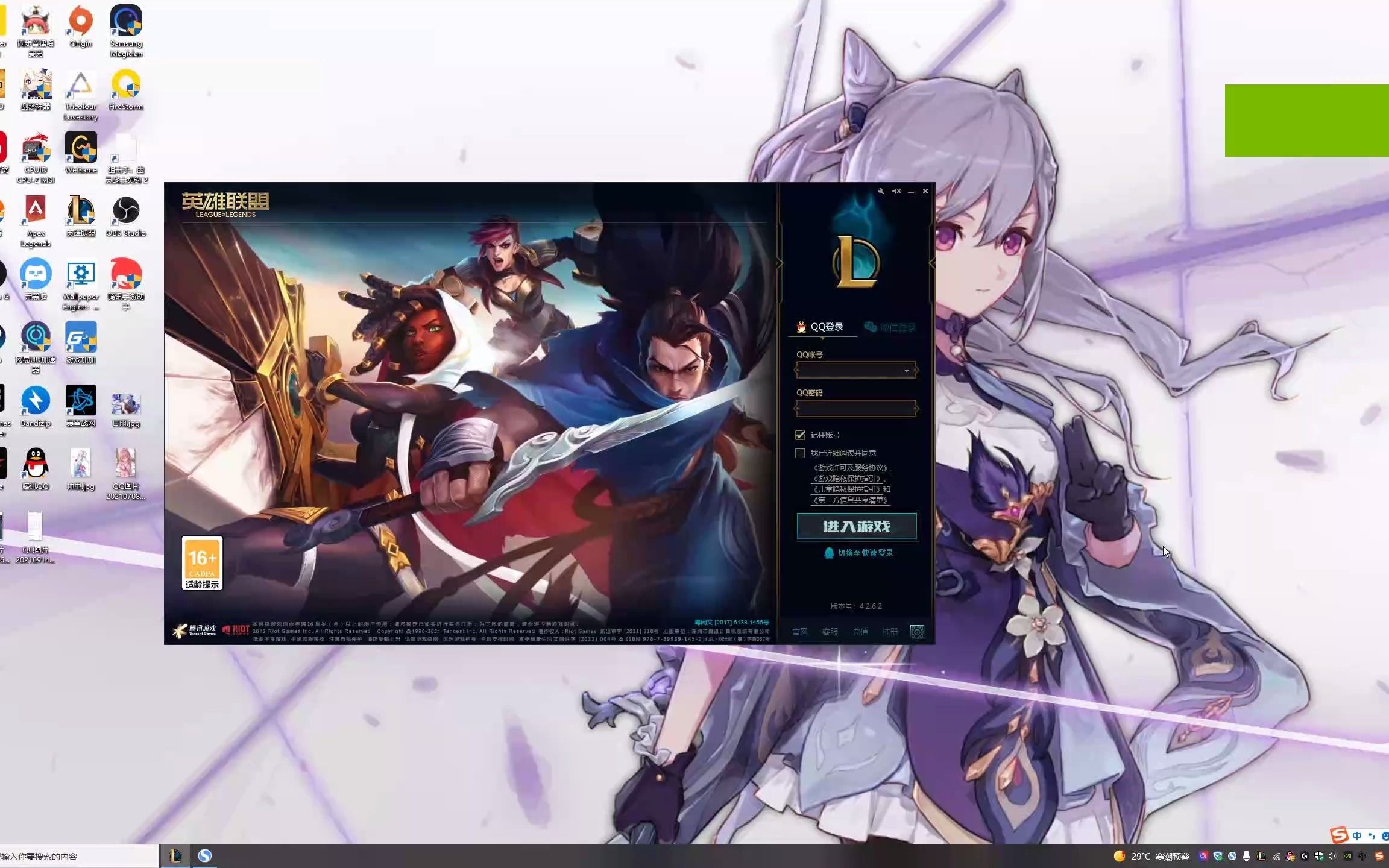Open the 儿童隐私保护指引 link

point(847,489)
